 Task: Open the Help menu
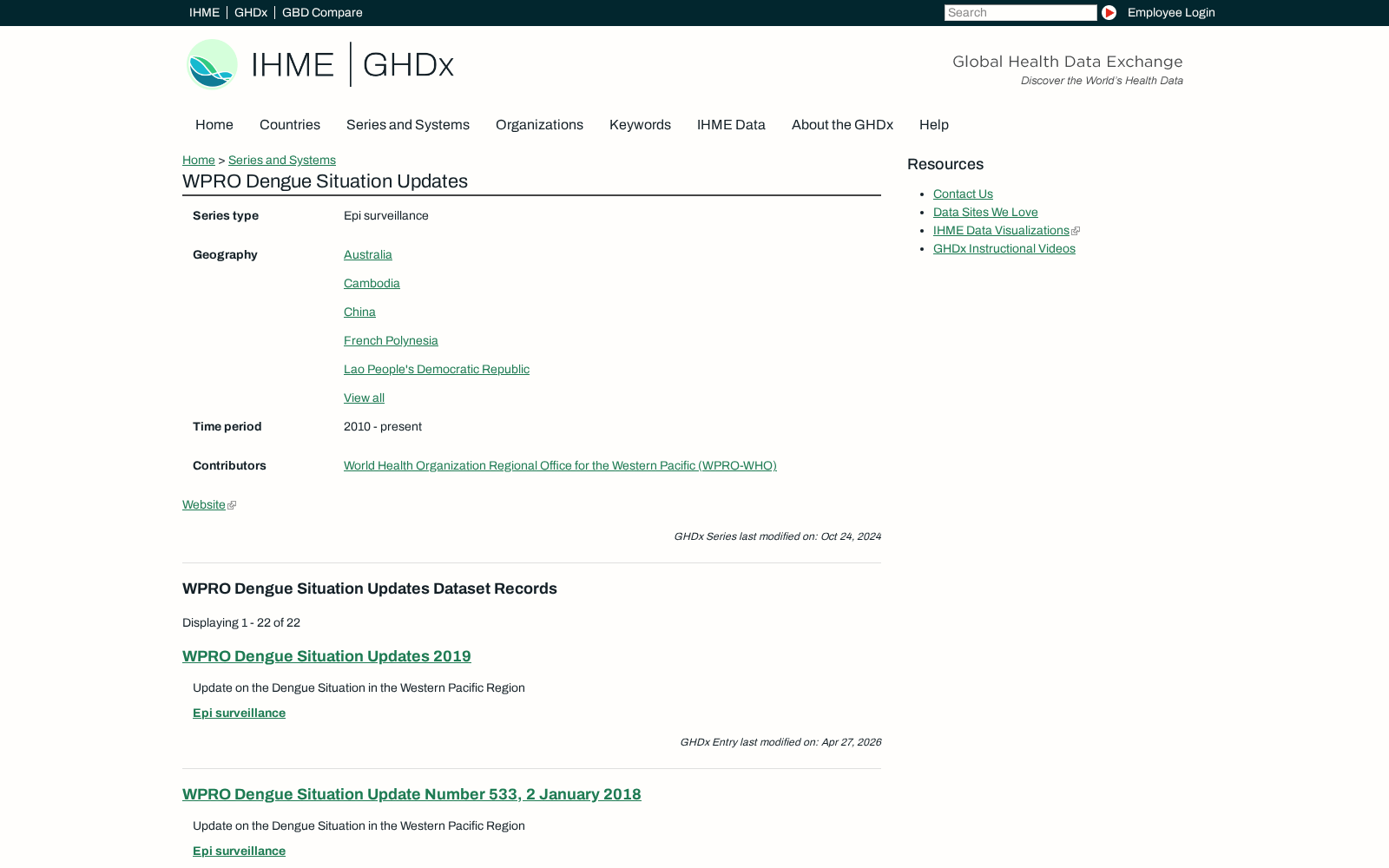point(934,125)
